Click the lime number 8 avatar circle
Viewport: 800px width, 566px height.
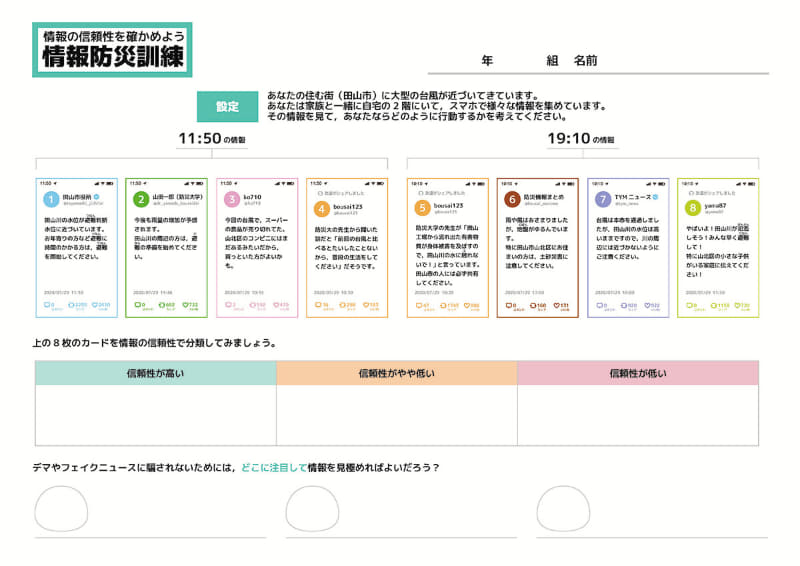pos(693,208)
